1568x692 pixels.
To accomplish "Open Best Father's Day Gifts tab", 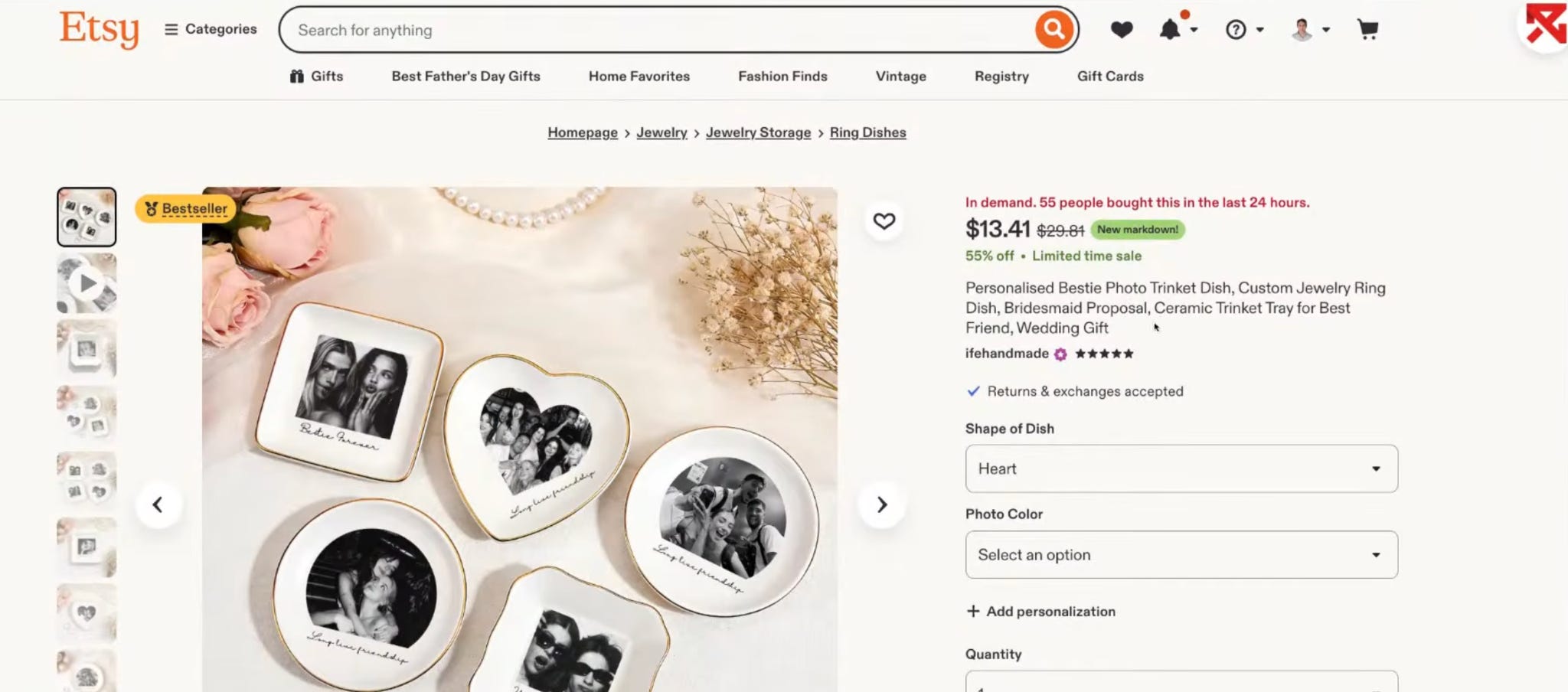I will [x=465, y=77].
